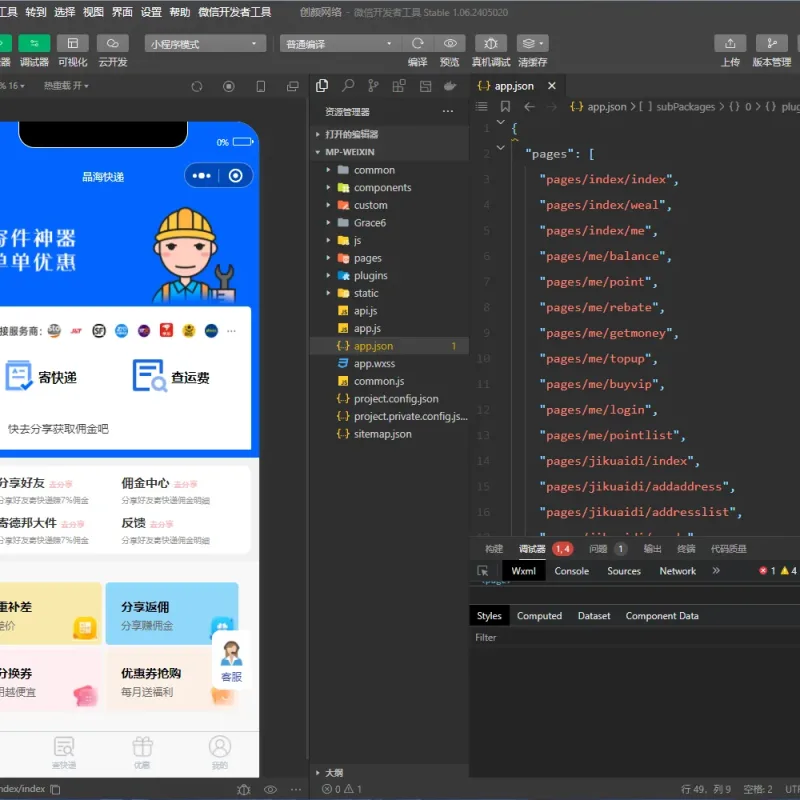Select the Sources devtools tab
The height and width of the screenshot is (800, 800).
[x=623, y=571]
